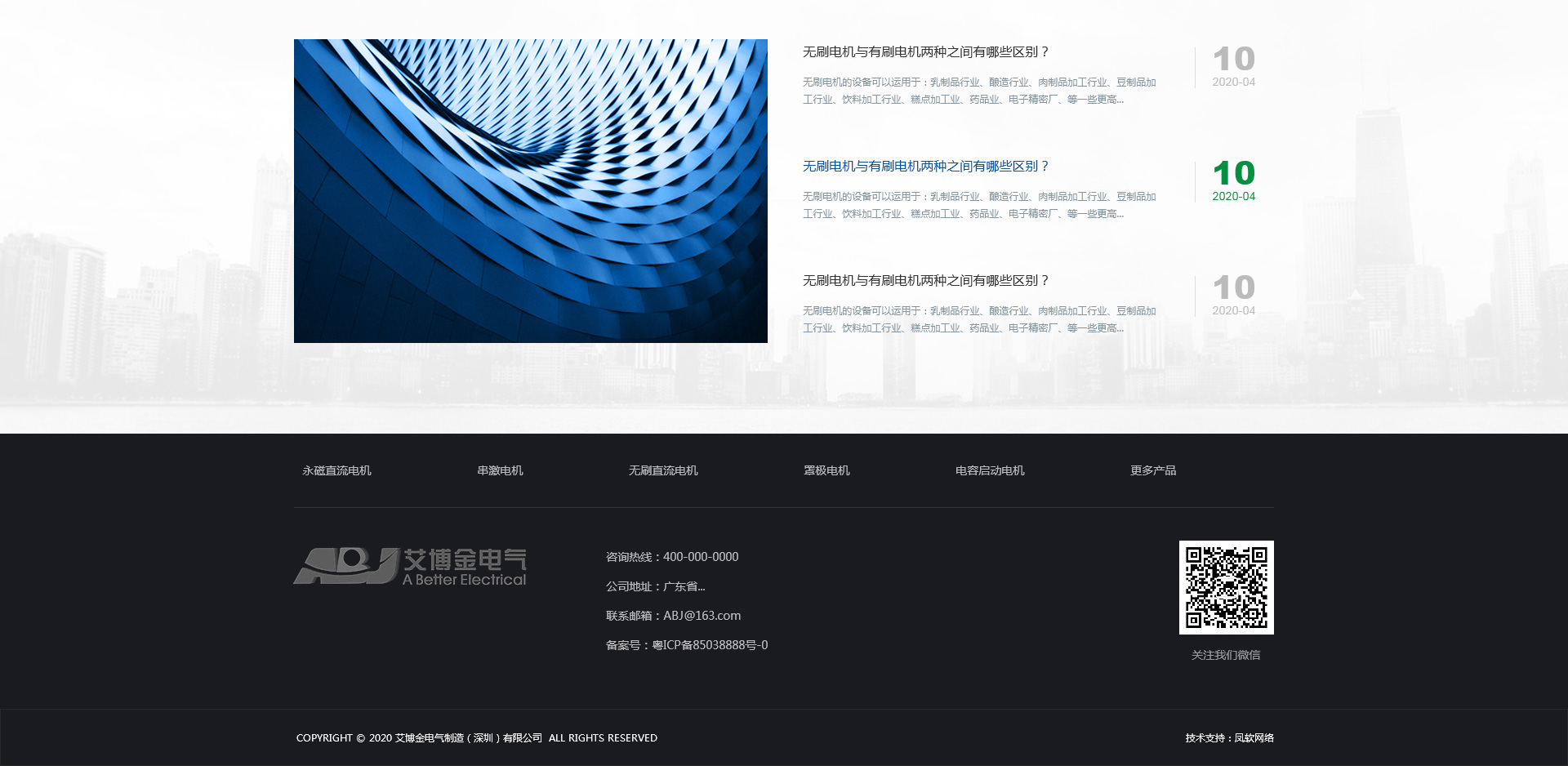Viewport: 1568px width, 766px height.
Task: Open the blue highlighted news article title
Action: [924, 167]
